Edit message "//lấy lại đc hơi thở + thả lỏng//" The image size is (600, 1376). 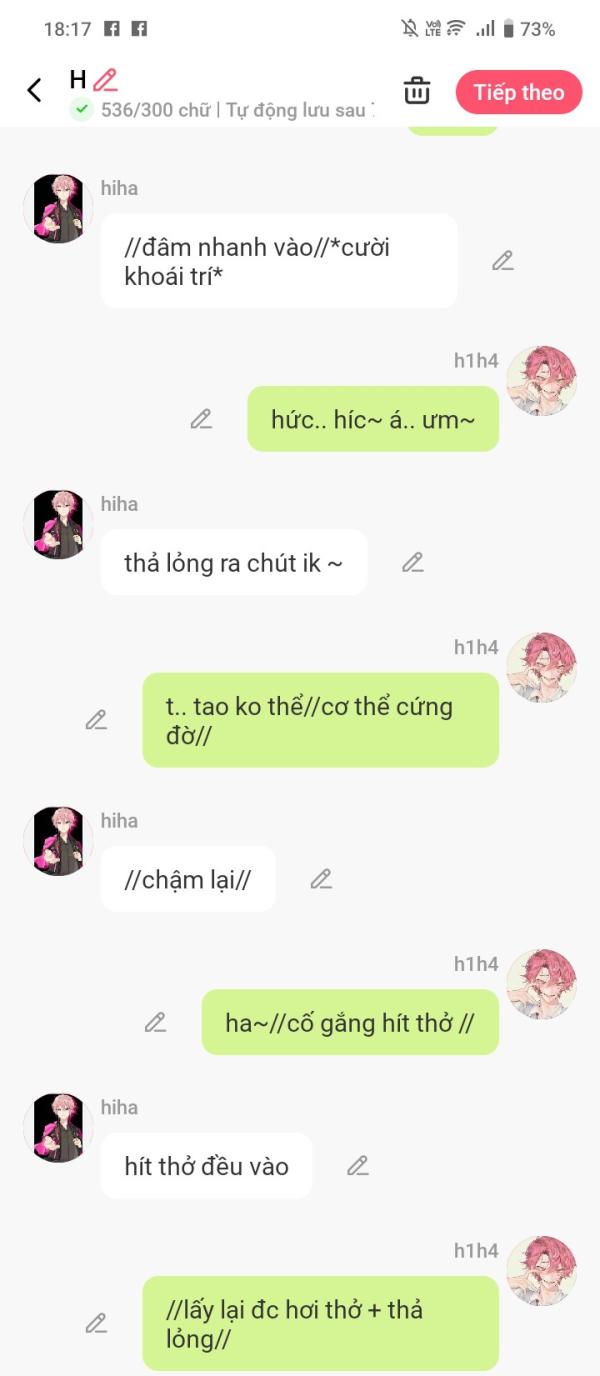96,1324
